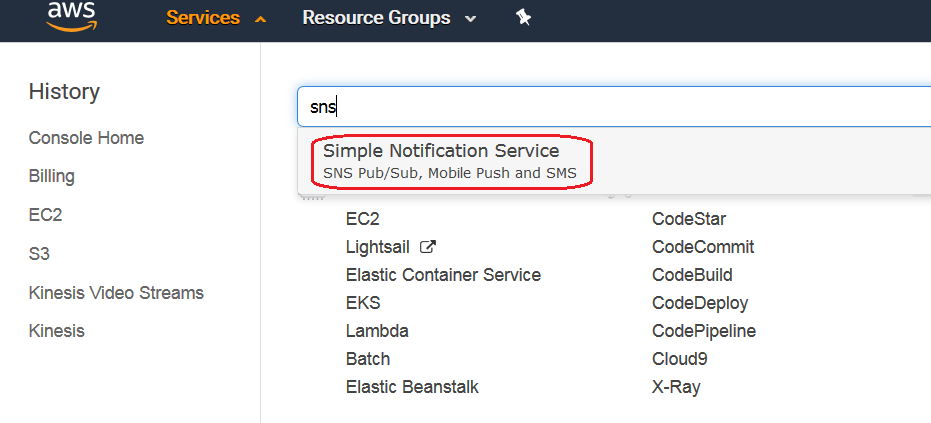Open EC2 in the services list

(363, 219)
